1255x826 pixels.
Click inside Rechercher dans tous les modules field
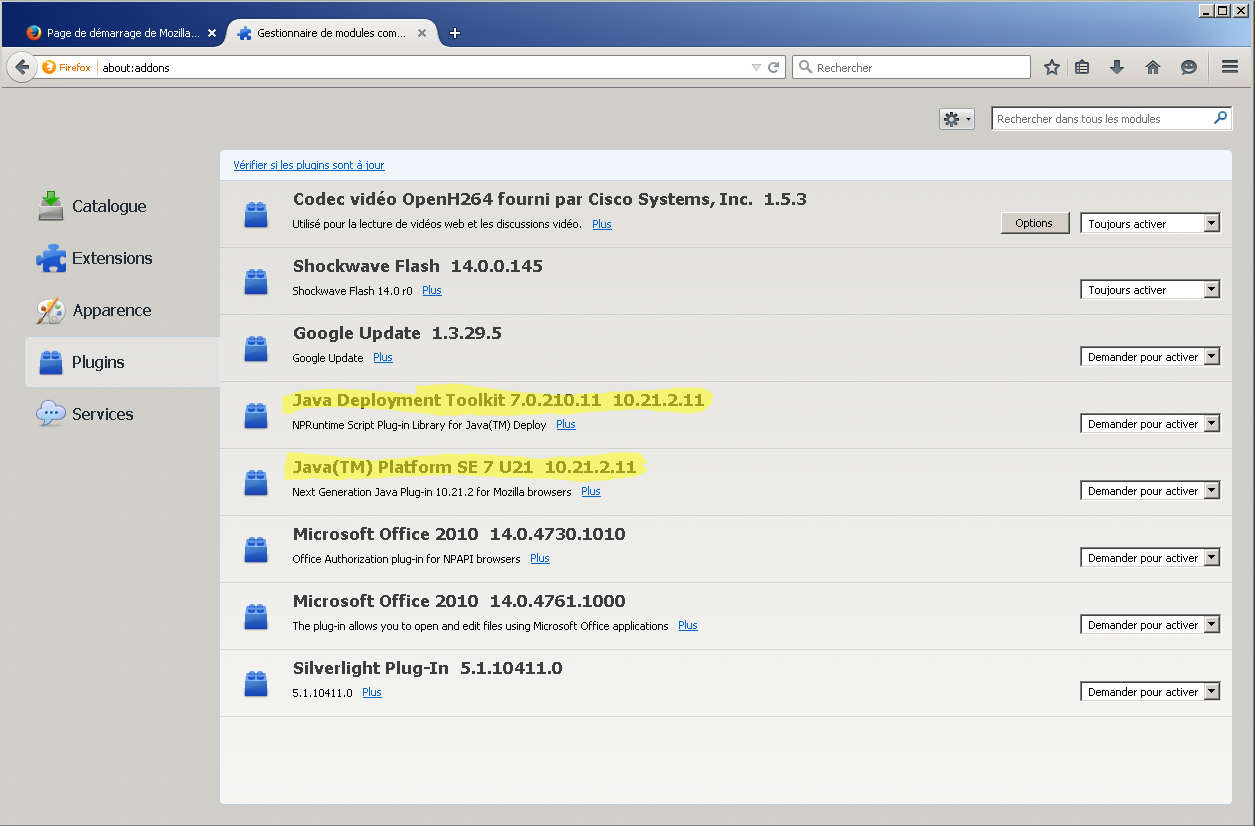tap(1100, 118)
